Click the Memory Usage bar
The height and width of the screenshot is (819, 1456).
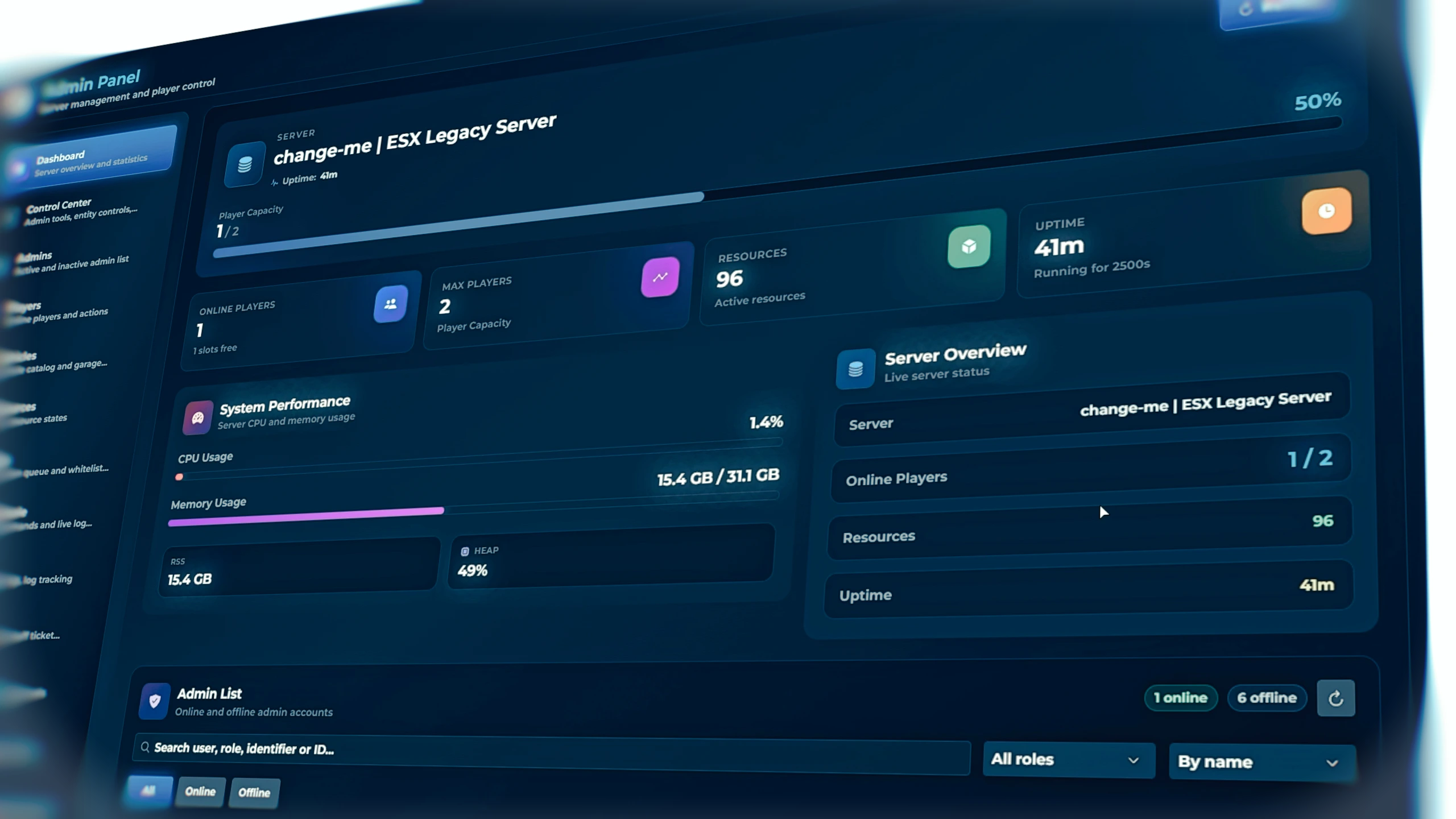(474, 510)
